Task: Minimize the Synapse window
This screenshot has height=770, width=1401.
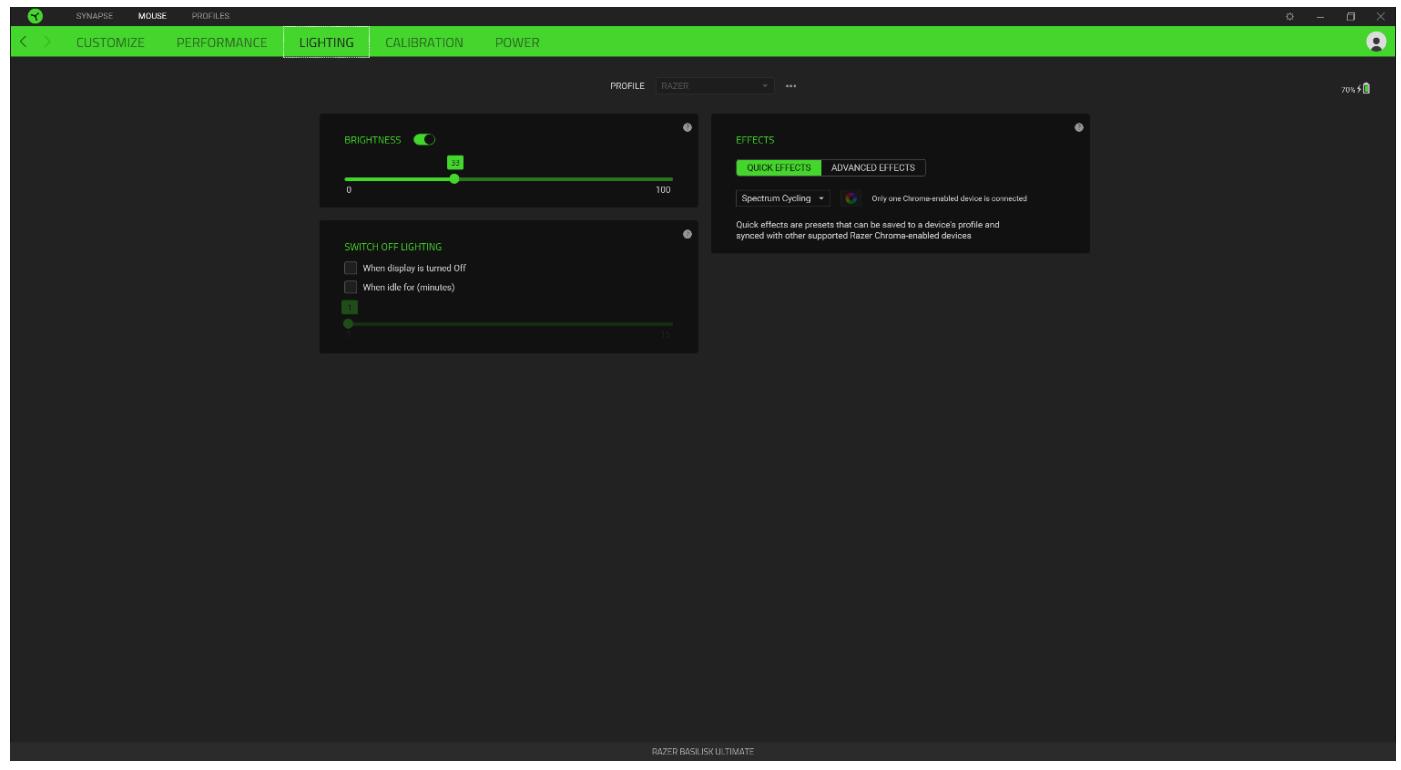Action: [x=1320, y=16]
